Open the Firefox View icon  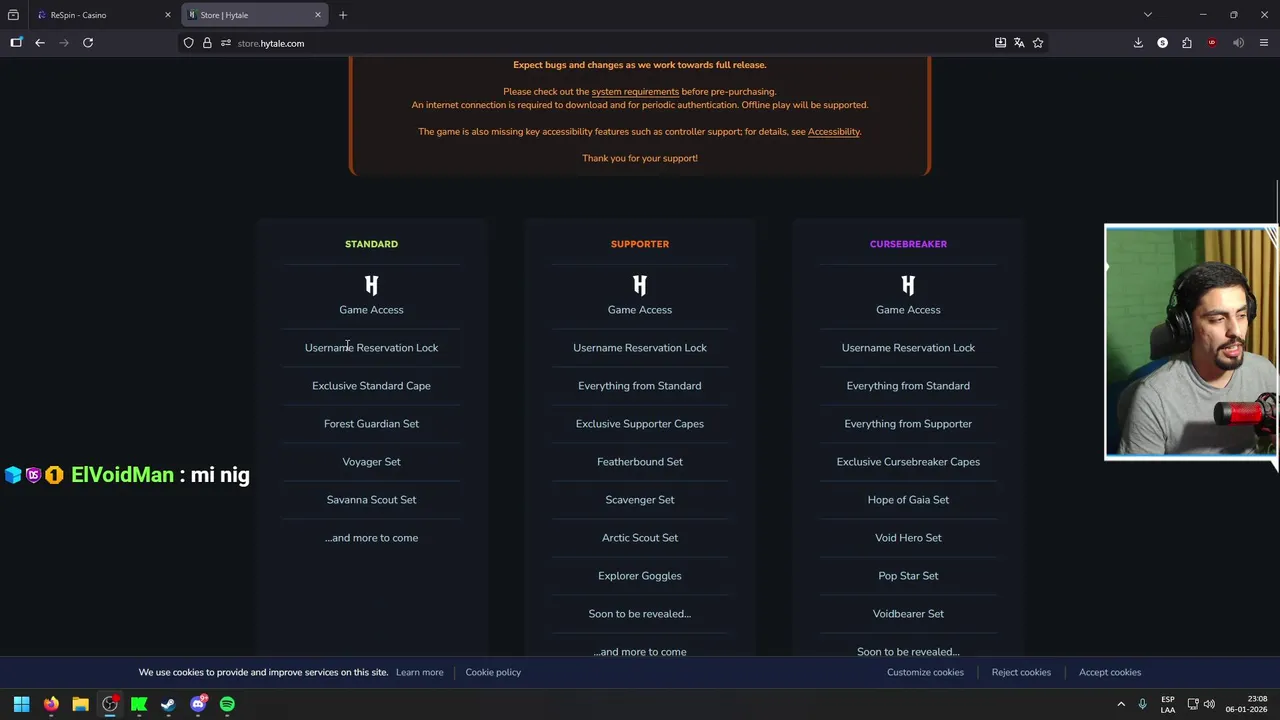point(13,15)
